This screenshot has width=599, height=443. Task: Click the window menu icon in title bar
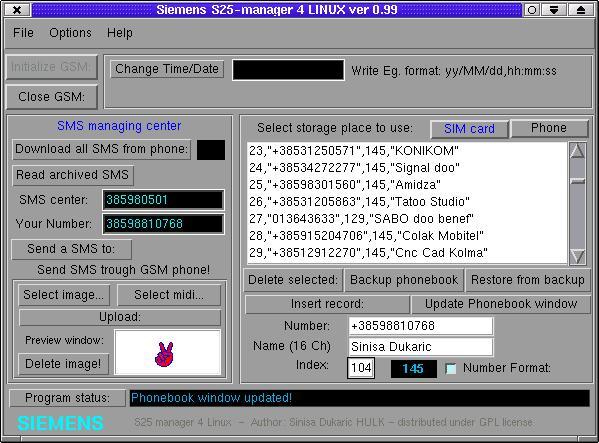click(17, 10)
